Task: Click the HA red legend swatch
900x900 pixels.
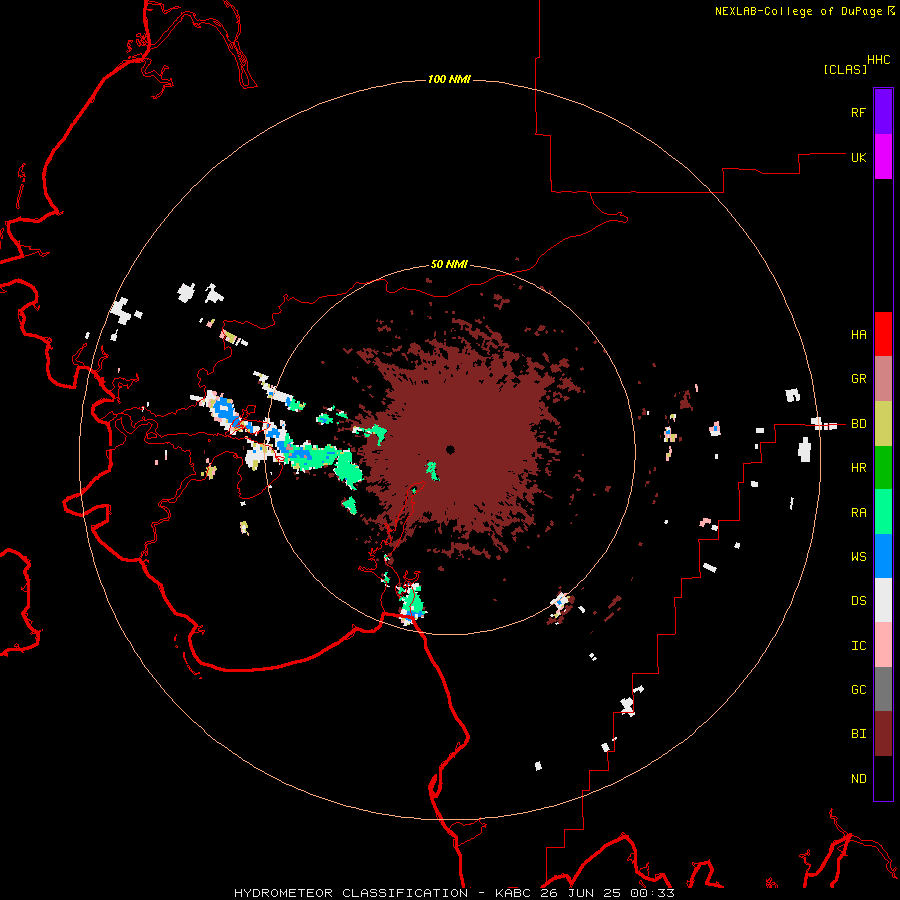Action: (883, 334)
